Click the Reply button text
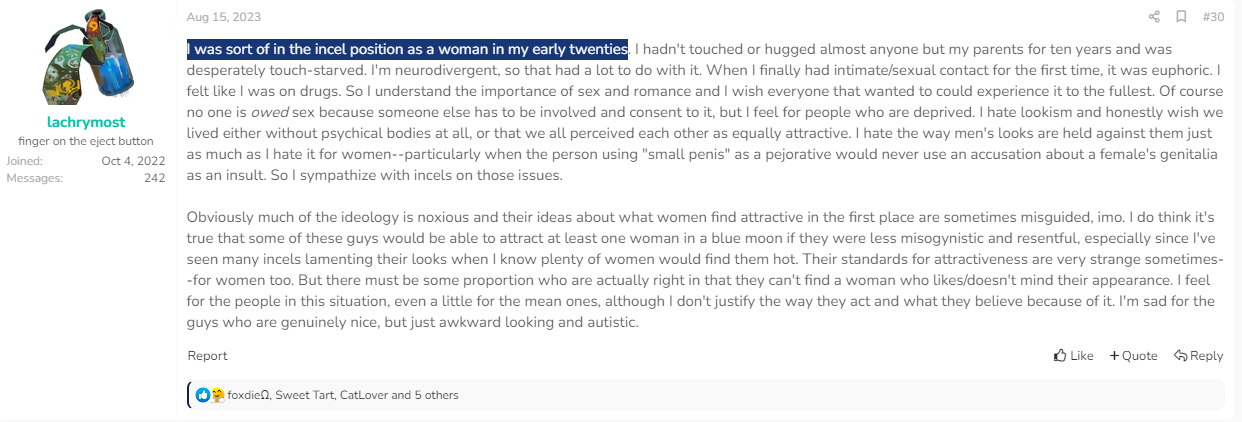 [x=1207, y=356]
